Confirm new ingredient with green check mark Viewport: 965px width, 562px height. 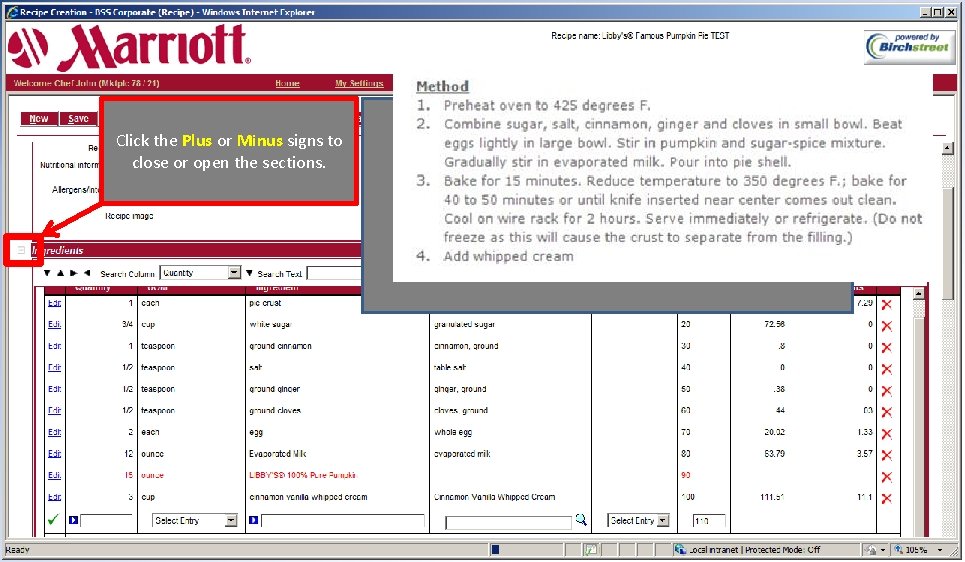[x=53, y=520]
